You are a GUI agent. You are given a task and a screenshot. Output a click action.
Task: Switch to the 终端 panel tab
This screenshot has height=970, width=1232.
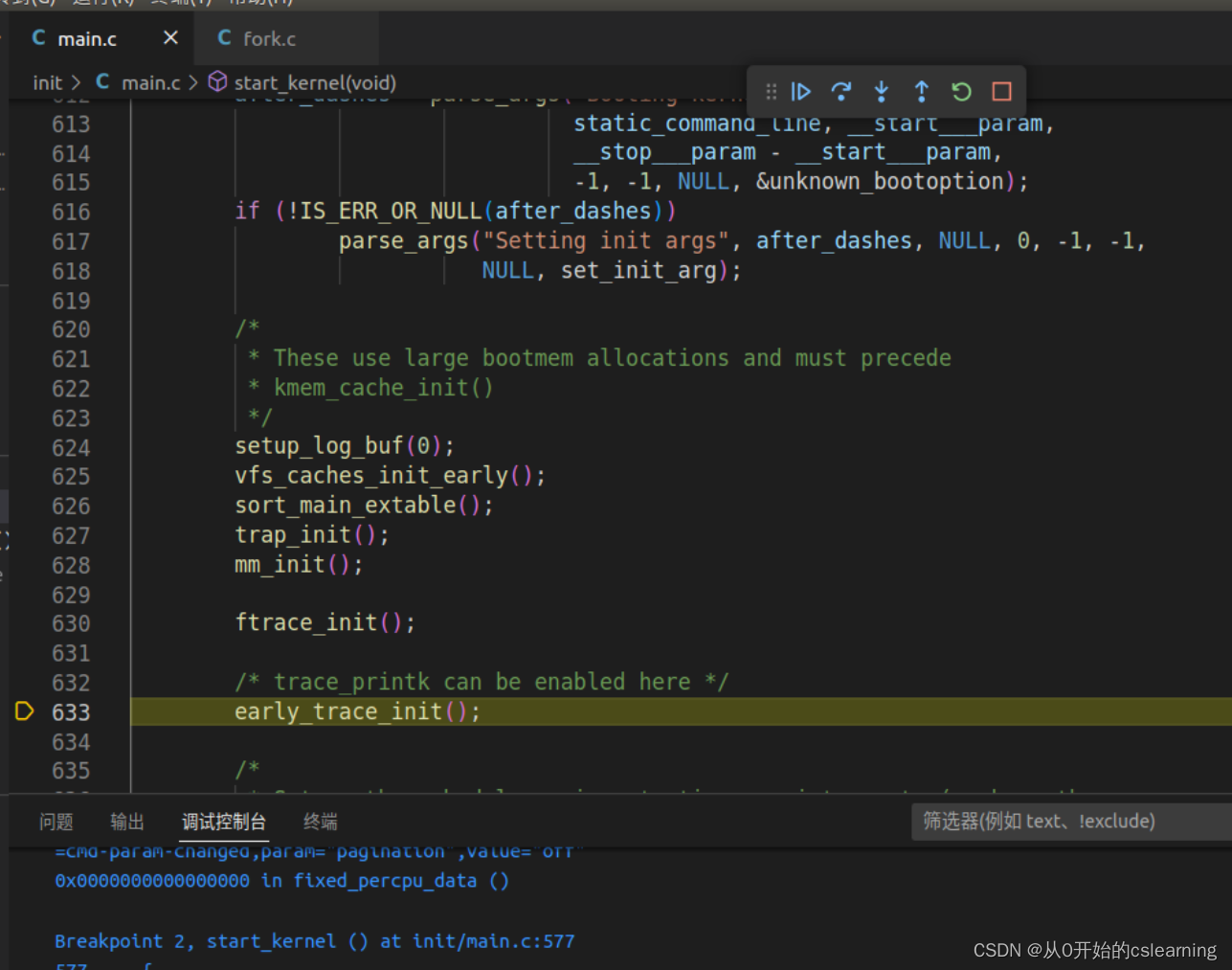320,822
